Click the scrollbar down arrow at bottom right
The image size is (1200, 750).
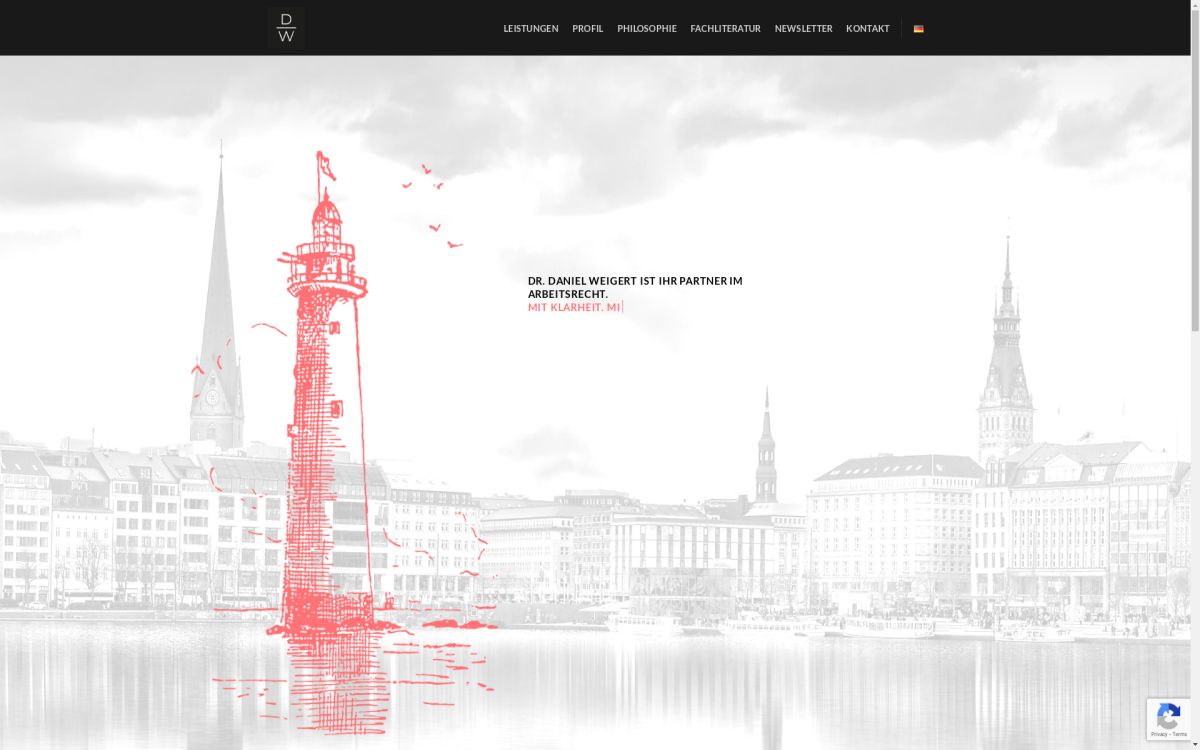pos(1194,744)
